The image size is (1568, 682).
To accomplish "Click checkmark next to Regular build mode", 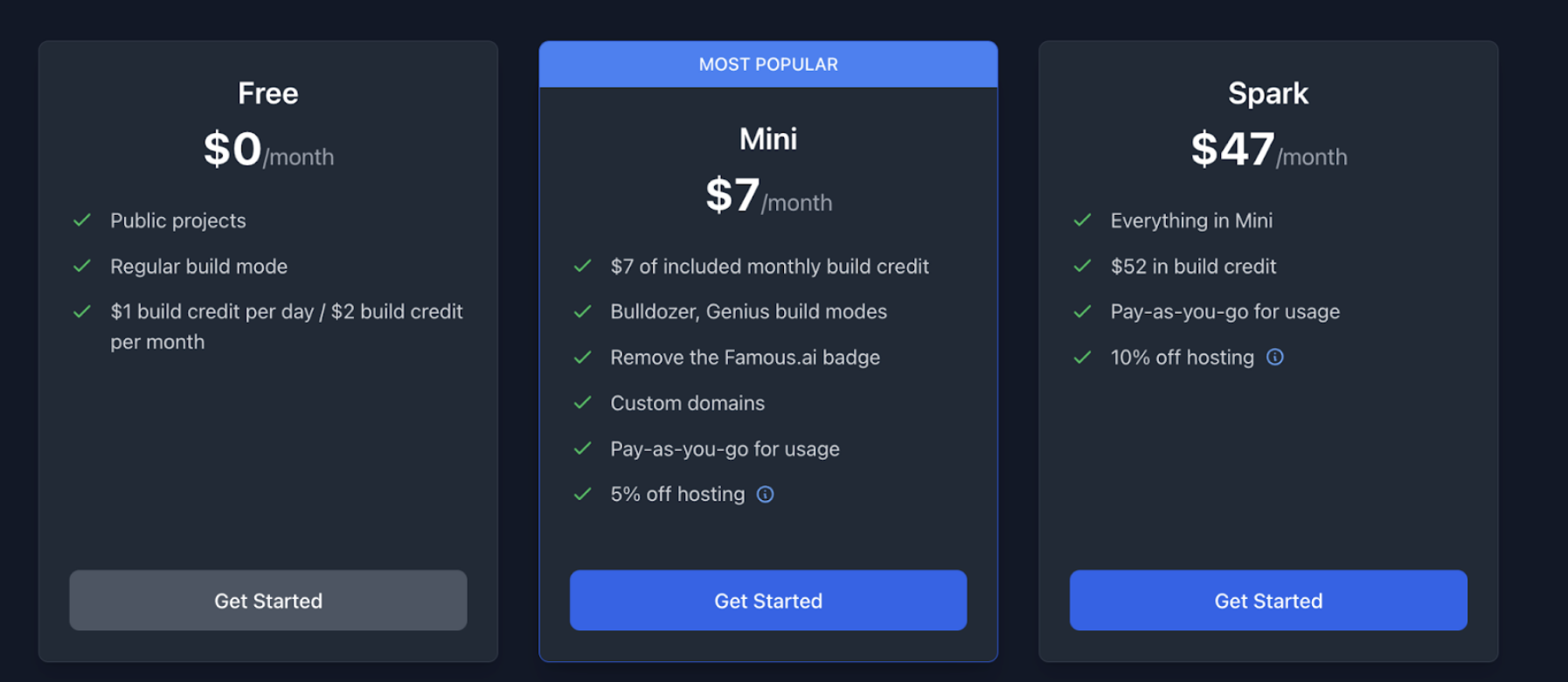I will coord(82,266).
